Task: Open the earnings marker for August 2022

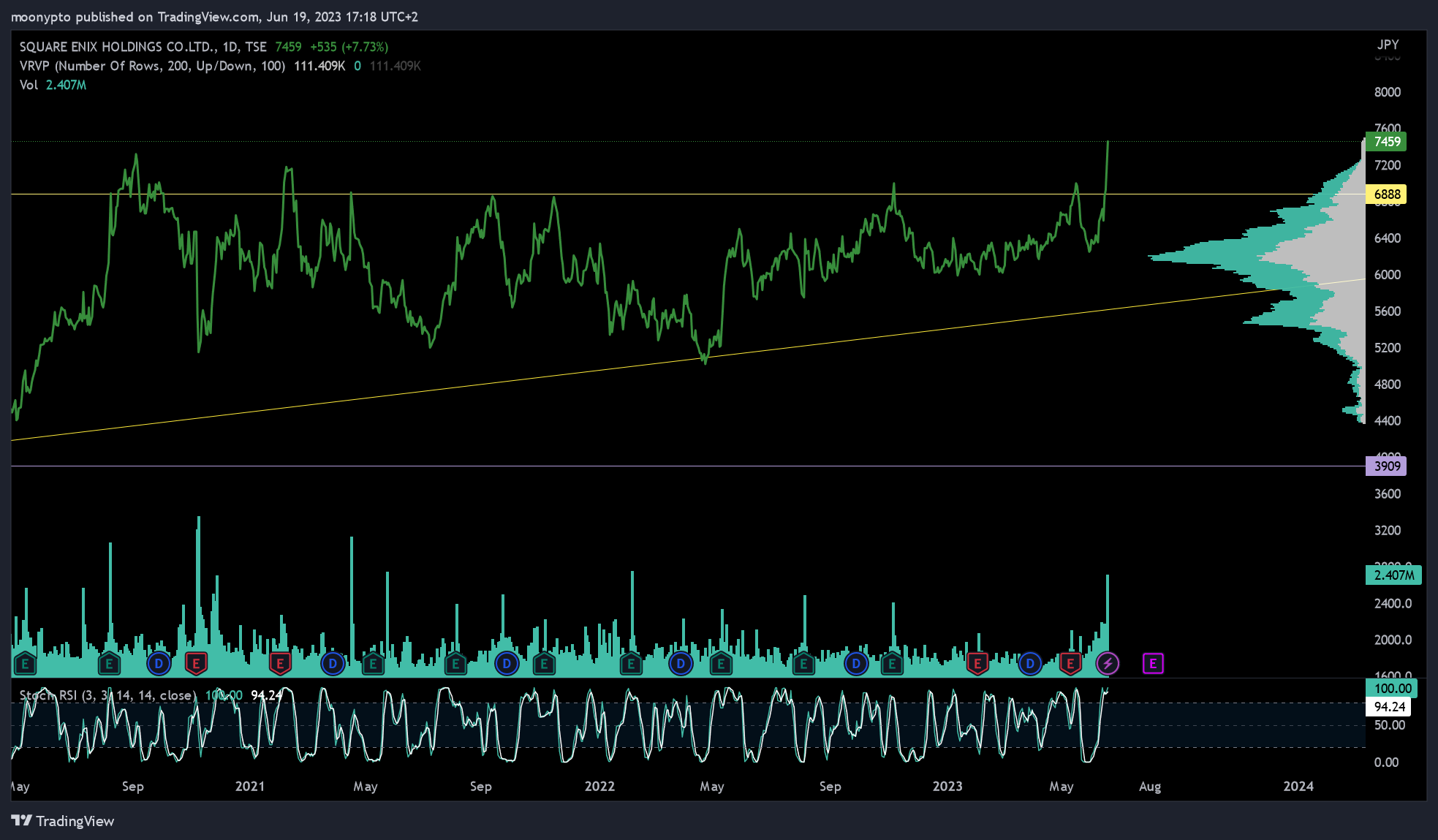Action: [803, 664]
